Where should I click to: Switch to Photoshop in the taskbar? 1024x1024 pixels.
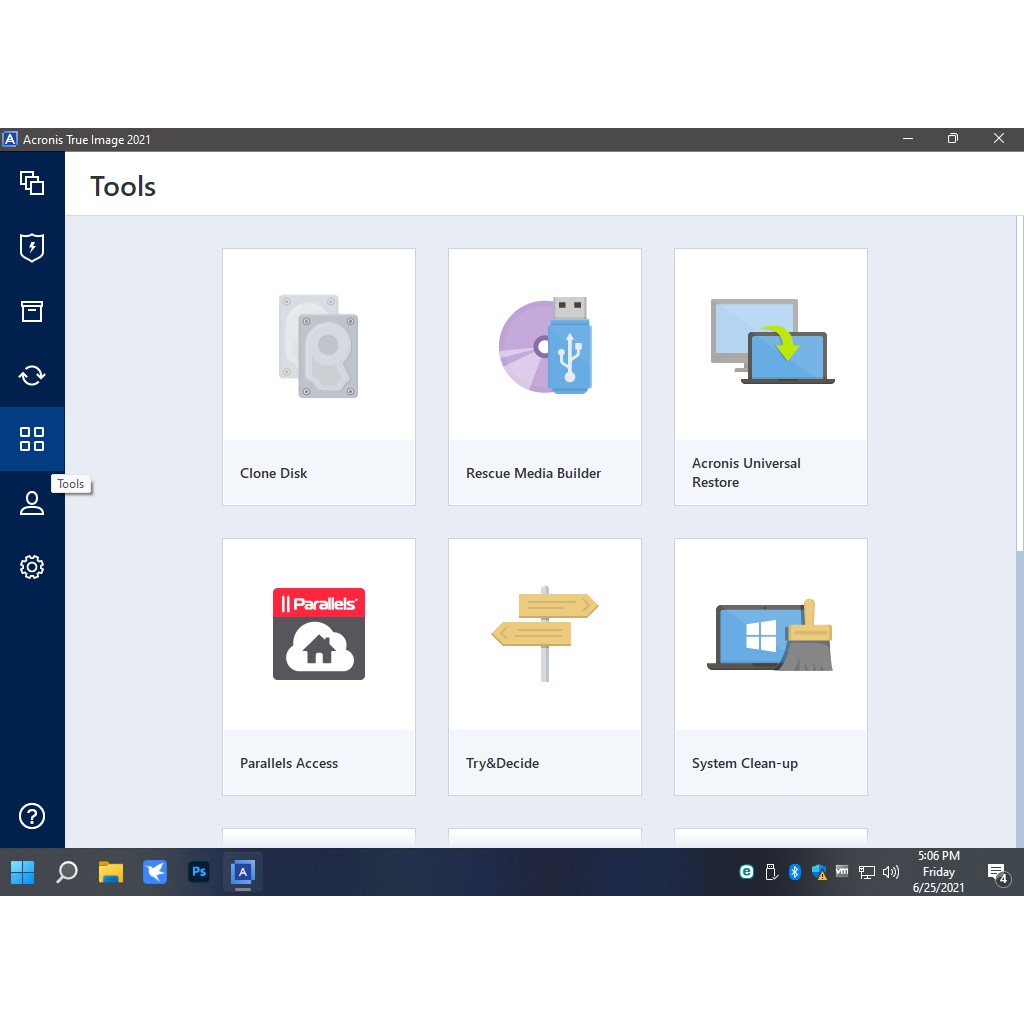tap(198, 872)
